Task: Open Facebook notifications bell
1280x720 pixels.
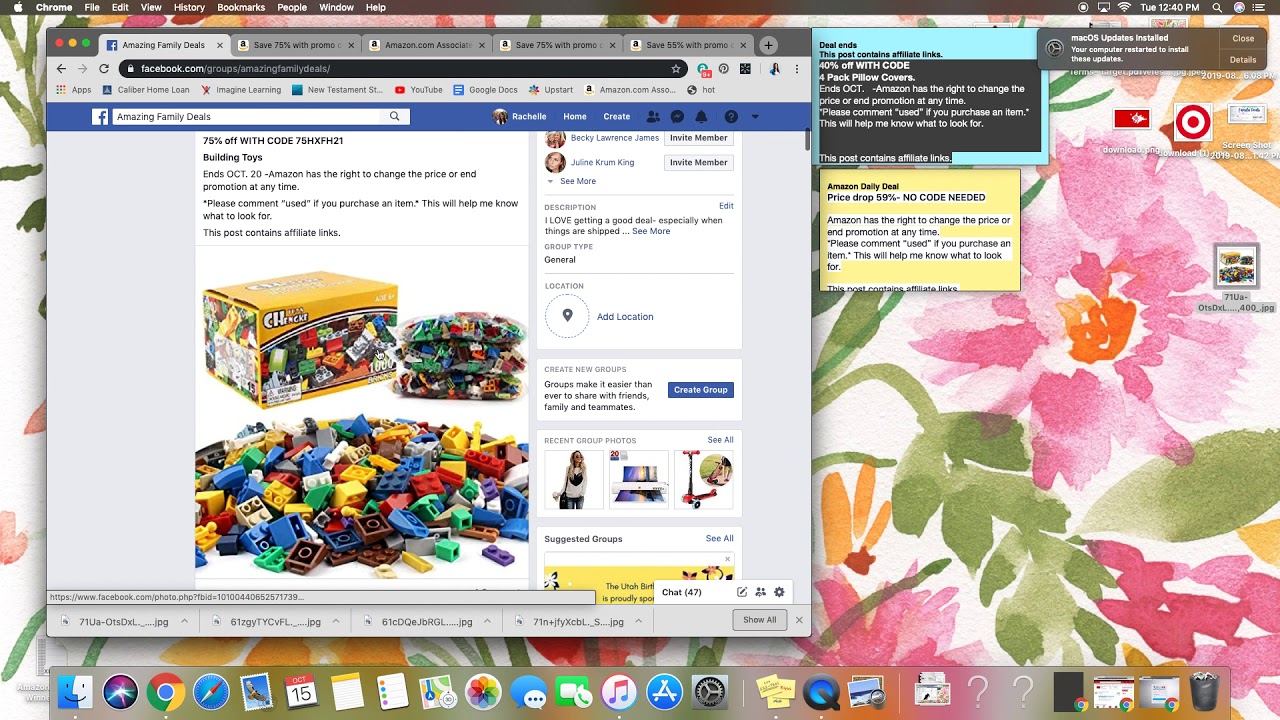Action: pyautogui.click(x=701, y=117)
